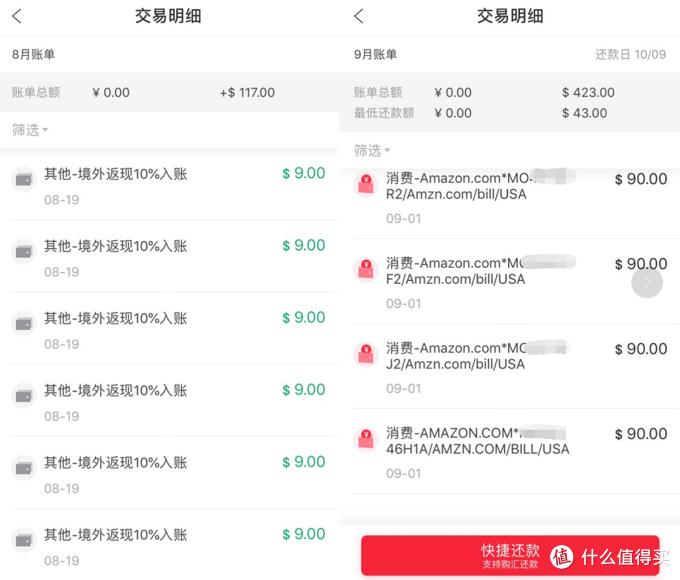Tap the lock icon of the F2/Amzn.com/bill/USA transaction
The image size is (680, 580).
[x=366, y=269]
